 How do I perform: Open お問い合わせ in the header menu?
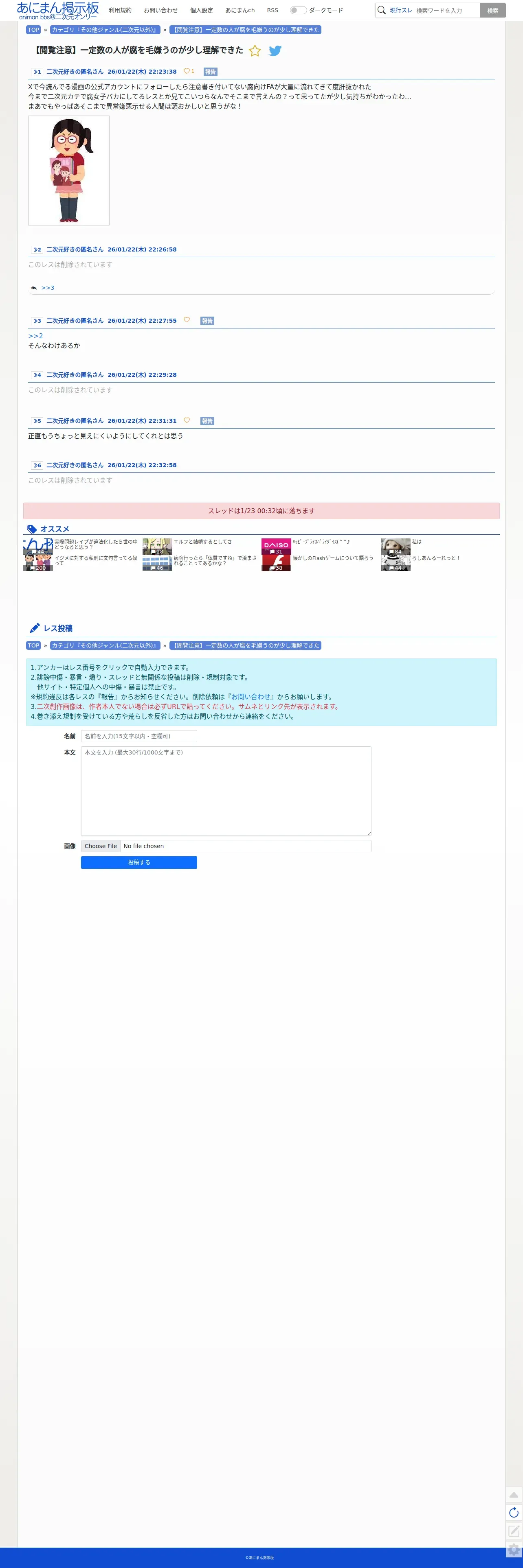tap(161, 10)
